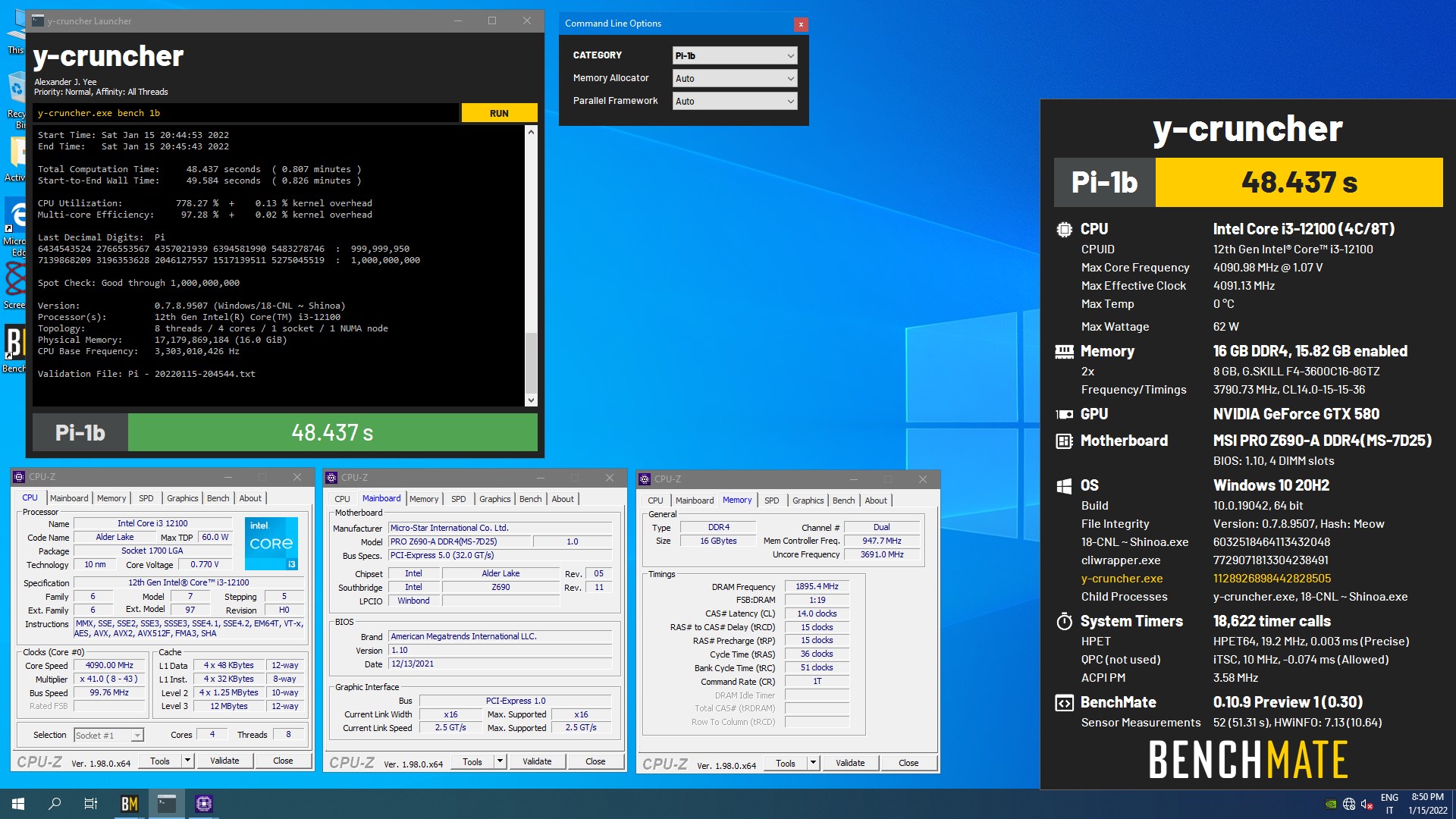Switch to CPU tab in Mainboard CPU-Z window
The height and width of the screenshot is (819, 1456).
coord(343,499)
